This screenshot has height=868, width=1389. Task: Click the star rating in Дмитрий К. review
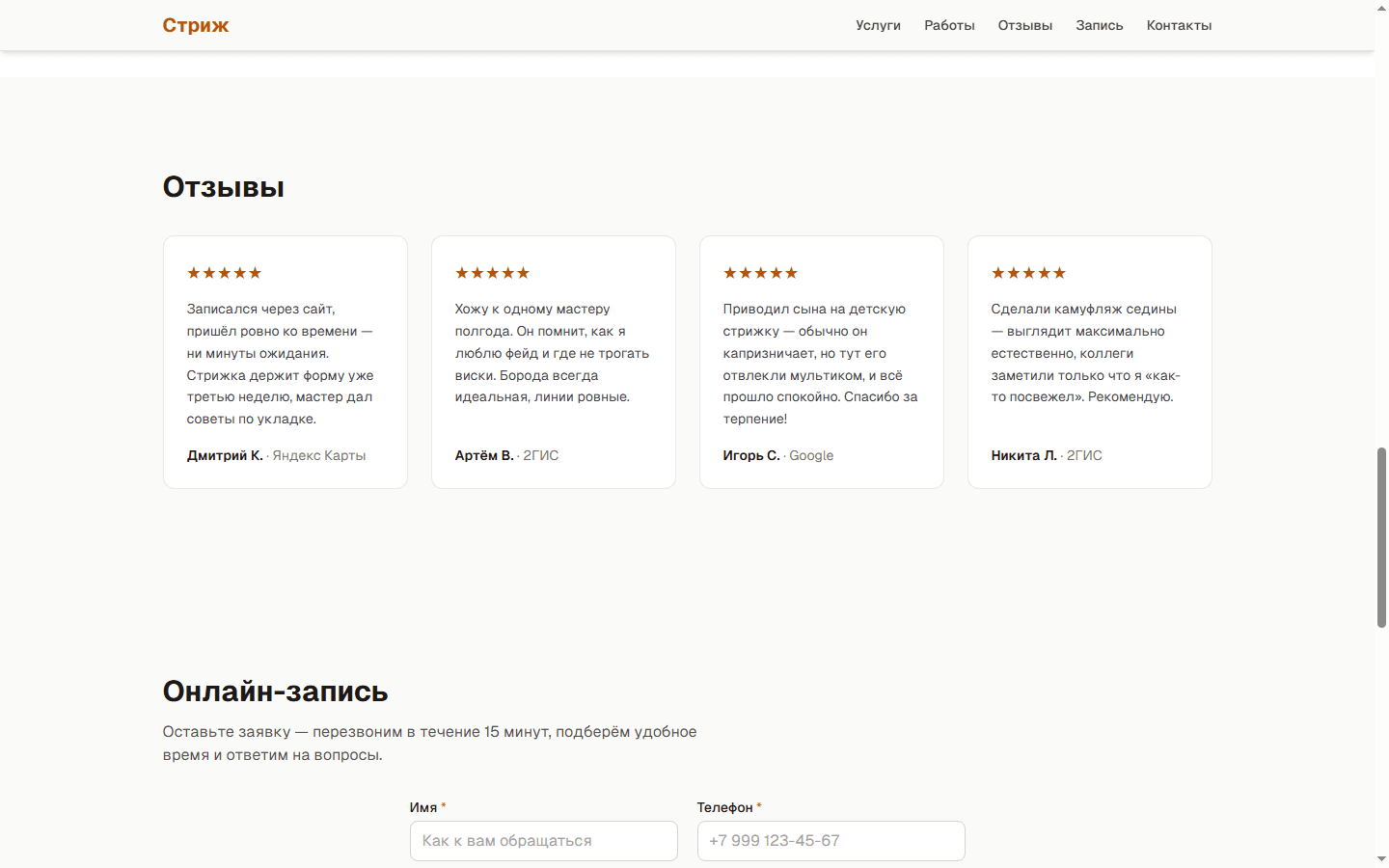[225, 273]
